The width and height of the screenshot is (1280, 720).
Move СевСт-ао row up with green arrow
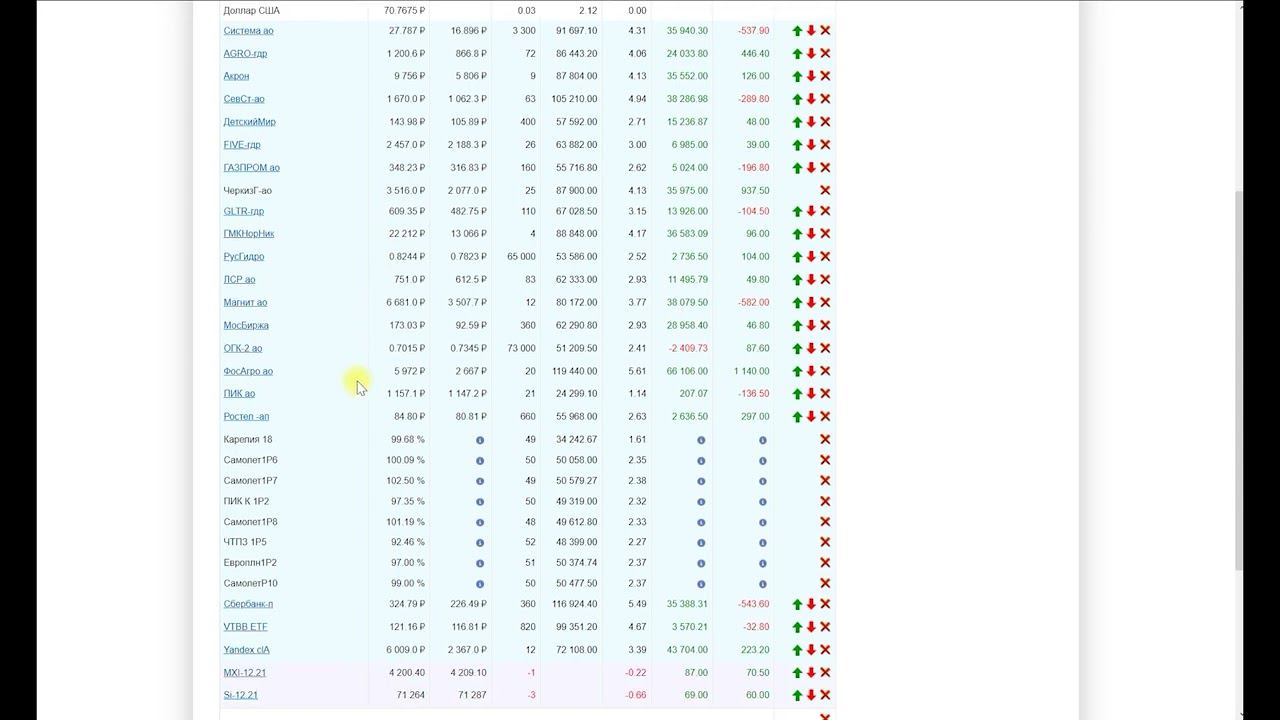tap(797, 99)
